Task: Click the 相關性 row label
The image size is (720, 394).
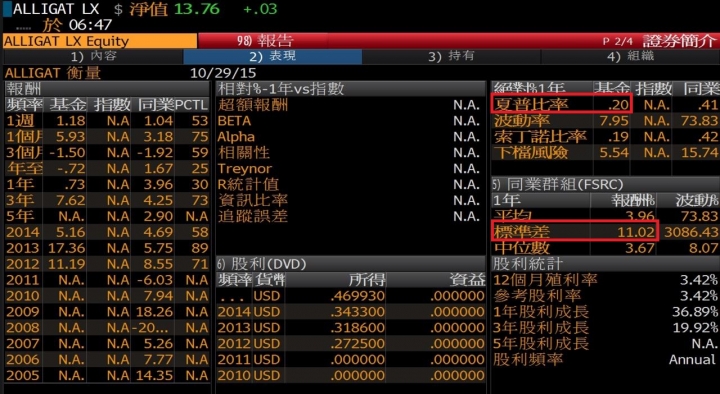Action: 243,152
